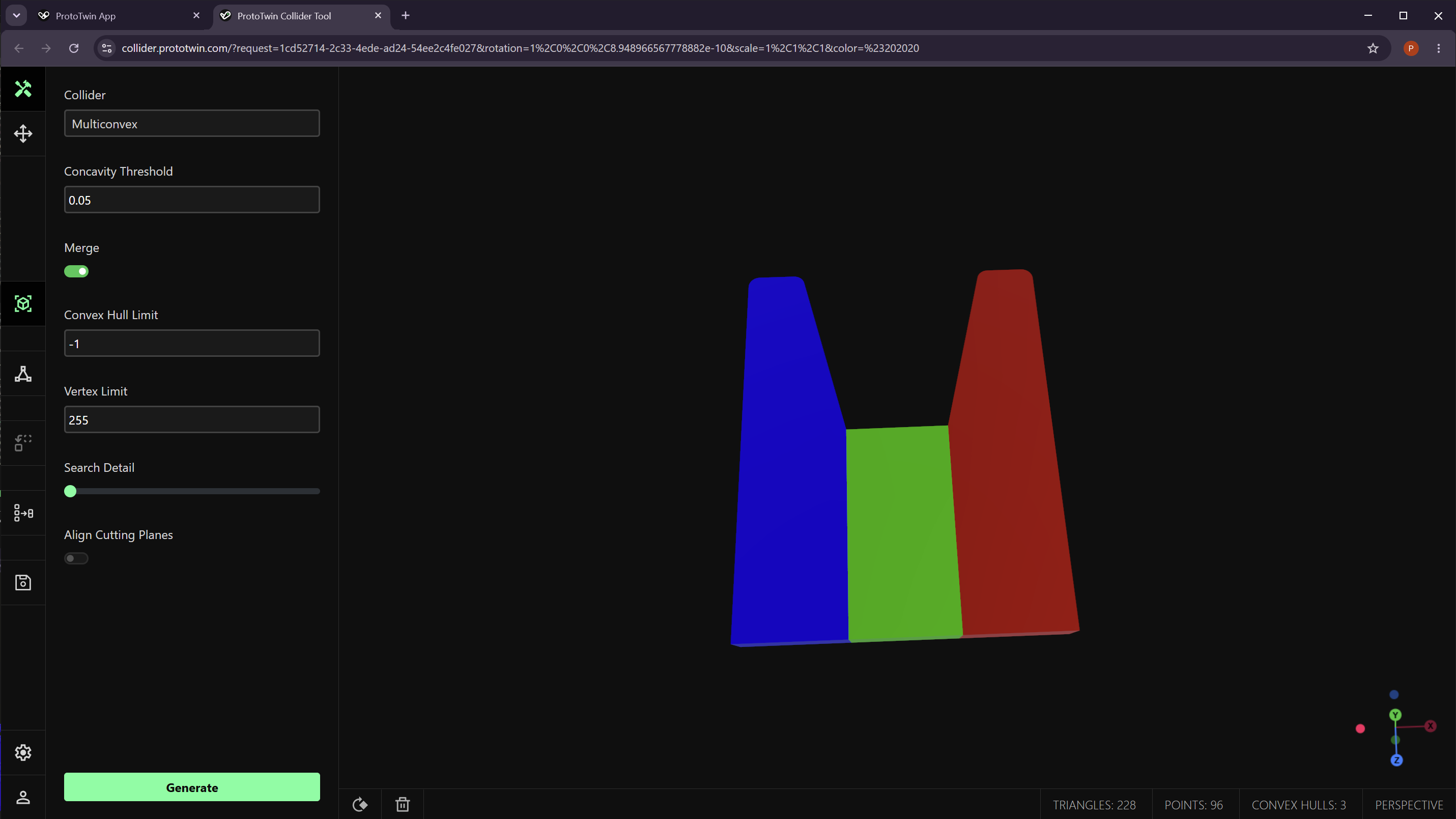Click the "Merge" label
The height and width of the screenshot is (819, 1456).
81,247
